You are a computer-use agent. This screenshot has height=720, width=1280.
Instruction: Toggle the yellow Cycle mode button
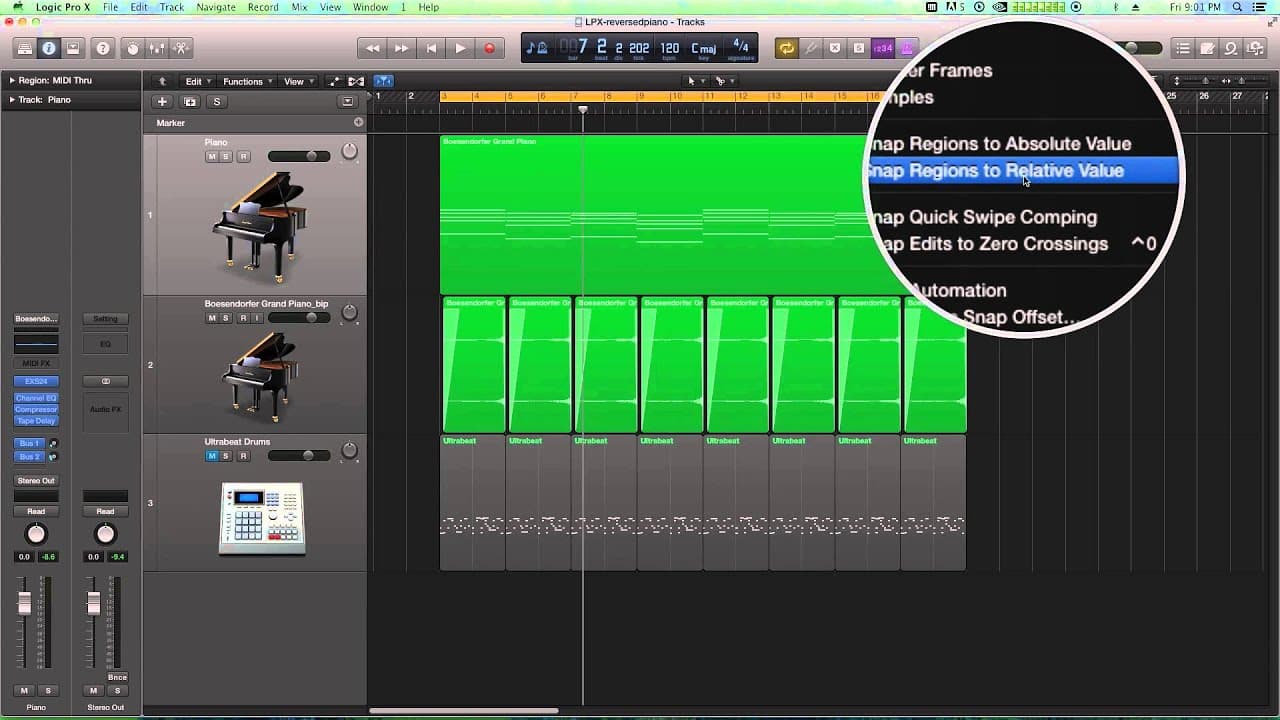click(787, 48)
